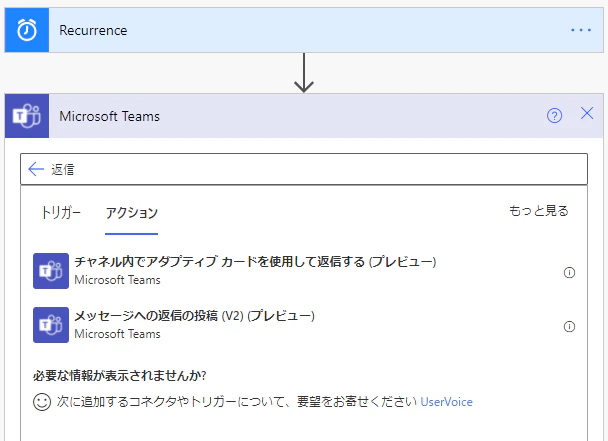The image size is (608, 441).
Task: Close the Microsoft Teams action panel
Action: [587, 114]
